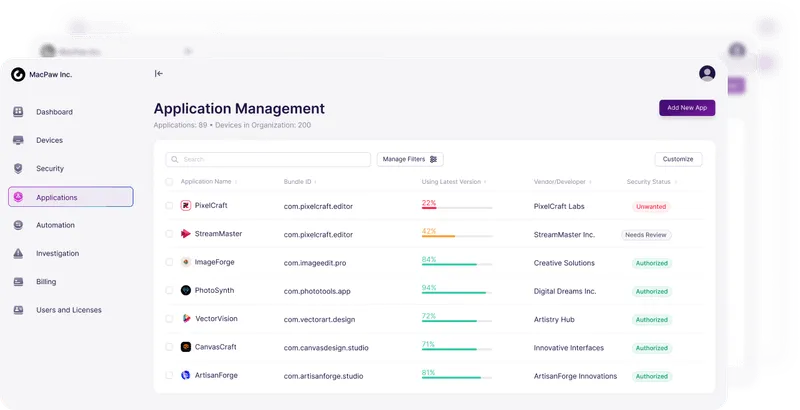Click the ImageForge app icon
This screenshot has width=800, height=410.
click(x=186, y=262)
